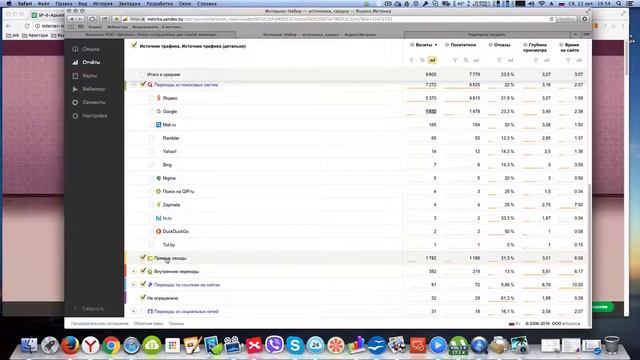Open Spotlight search in menu bar
This screenshot has width=640, height=360.
pos(619,4)
